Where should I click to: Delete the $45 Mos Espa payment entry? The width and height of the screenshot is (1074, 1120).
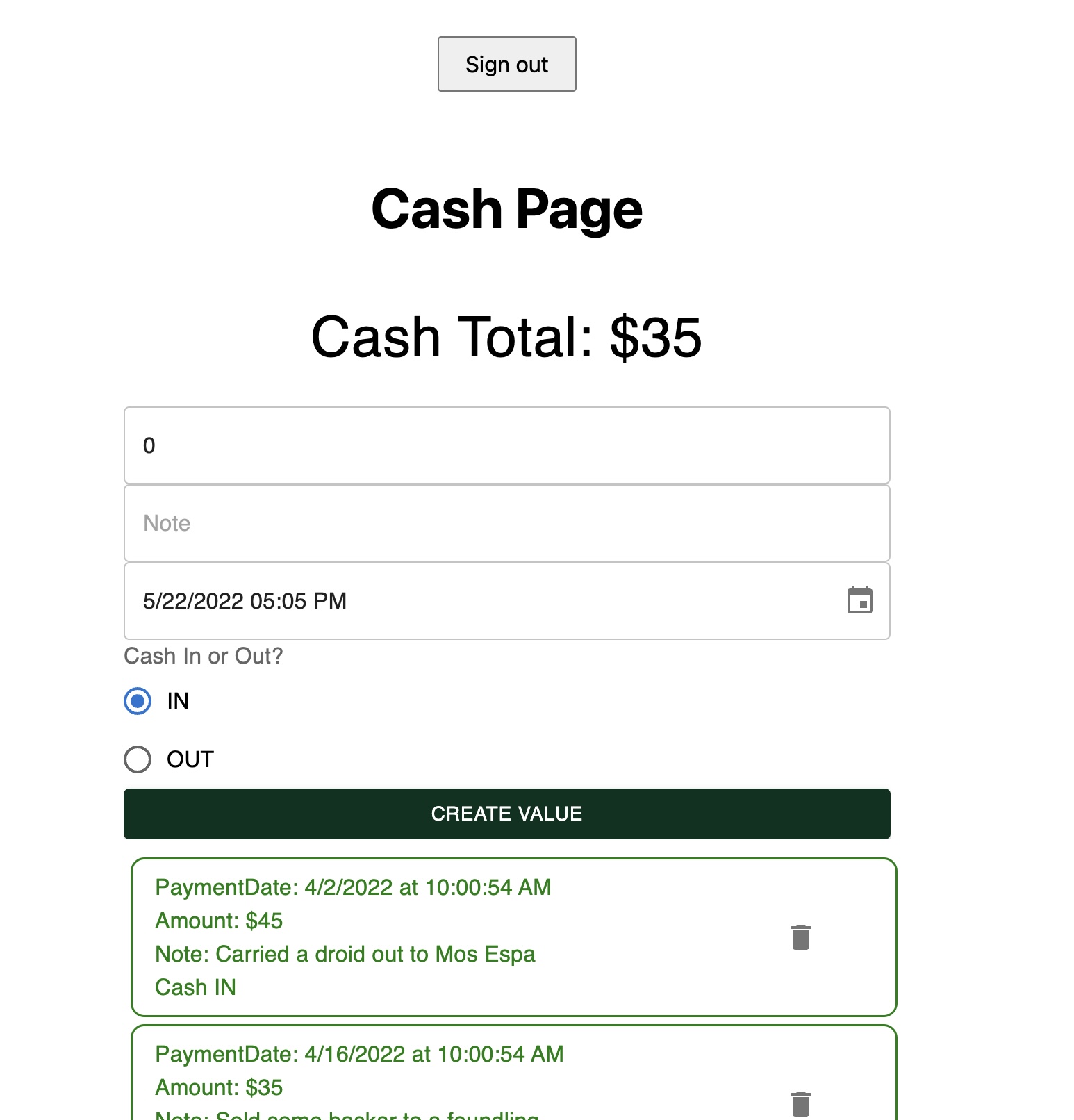coord(800,937)
